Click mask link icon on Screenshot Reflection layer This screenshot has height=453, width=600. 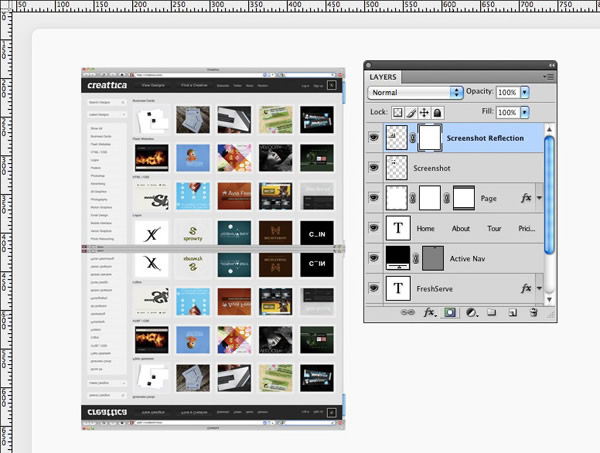pos(412,137)
